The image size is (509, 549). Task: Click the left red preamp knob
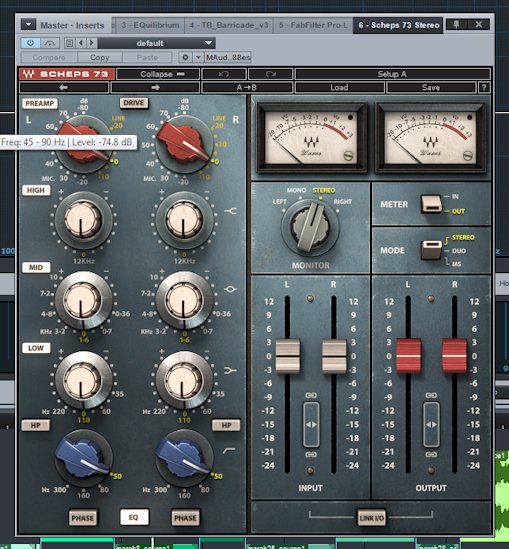pos(84,143)
